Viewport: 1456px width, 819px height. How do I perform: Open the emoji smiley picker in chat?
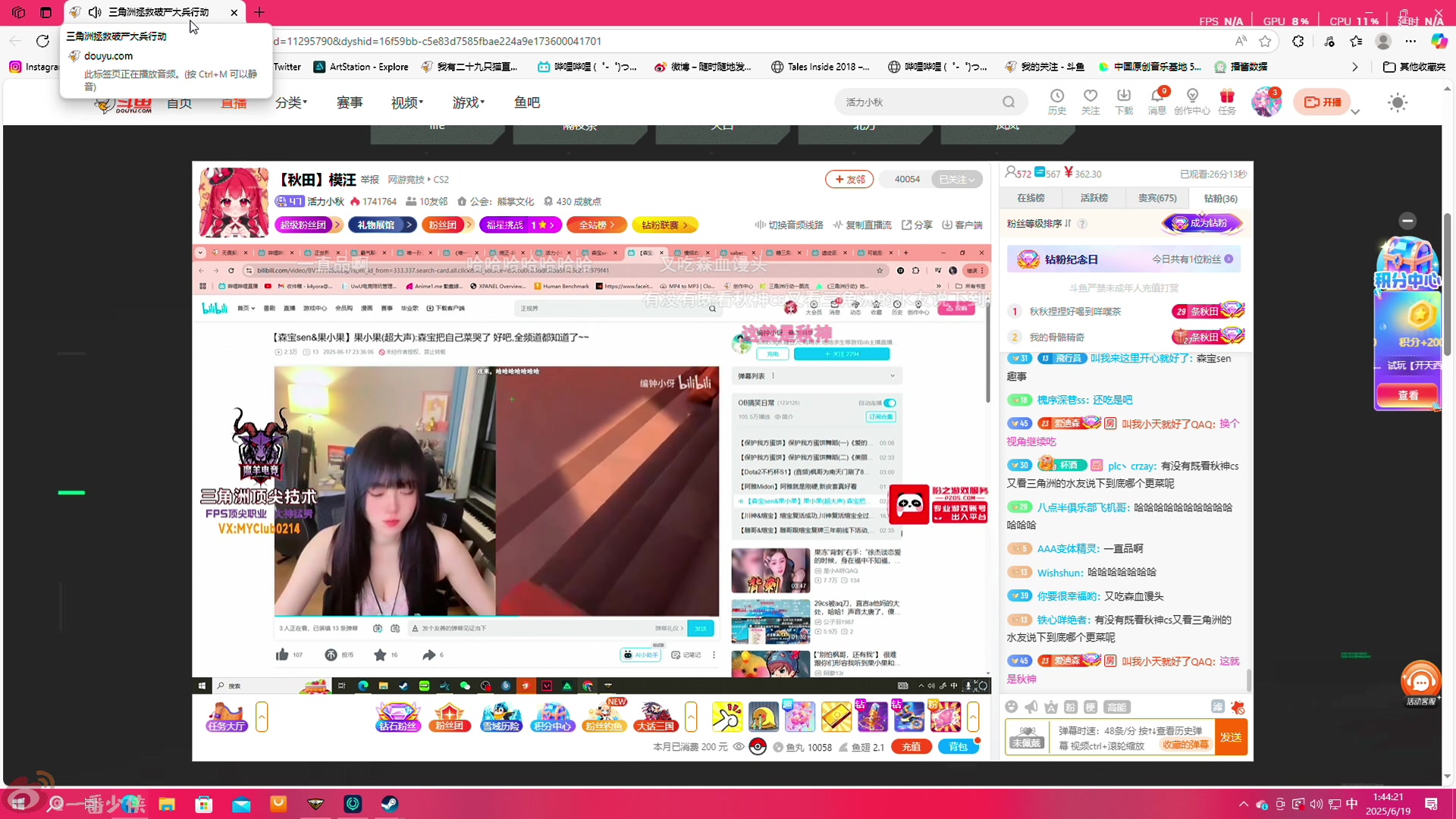[x=1012, y=707]
